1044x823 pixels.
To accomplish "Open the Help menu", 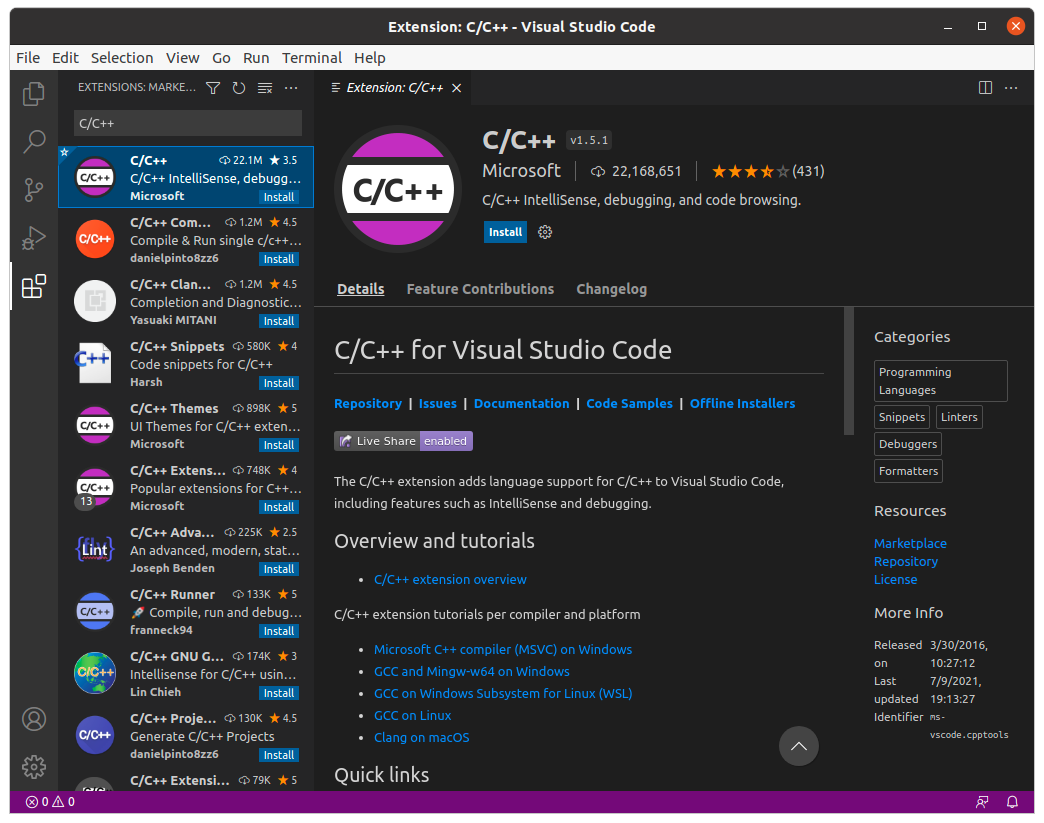I will [x=370, y=58].
